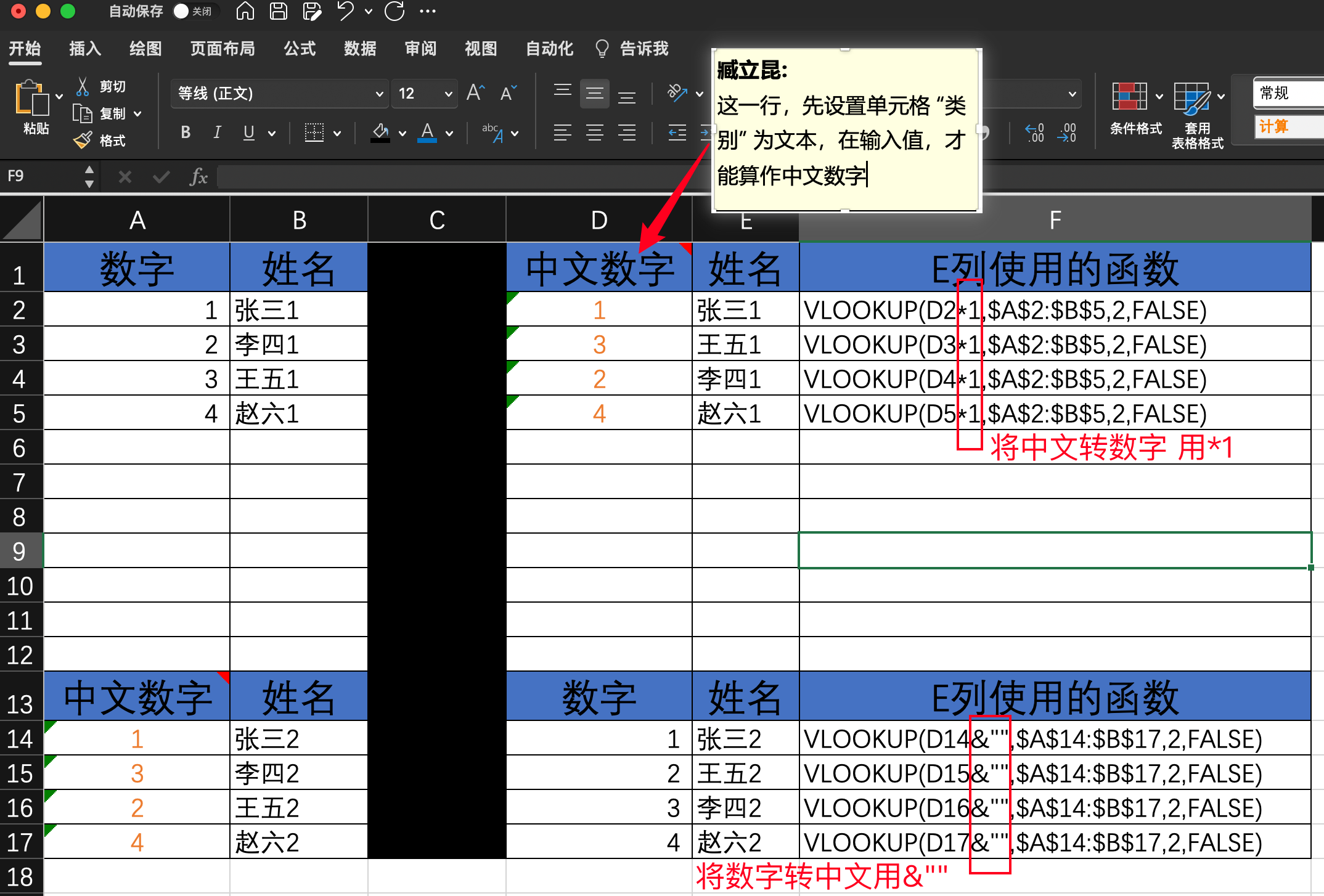
Task: Click the Undo arrow icon
Action: click(345, 11)
